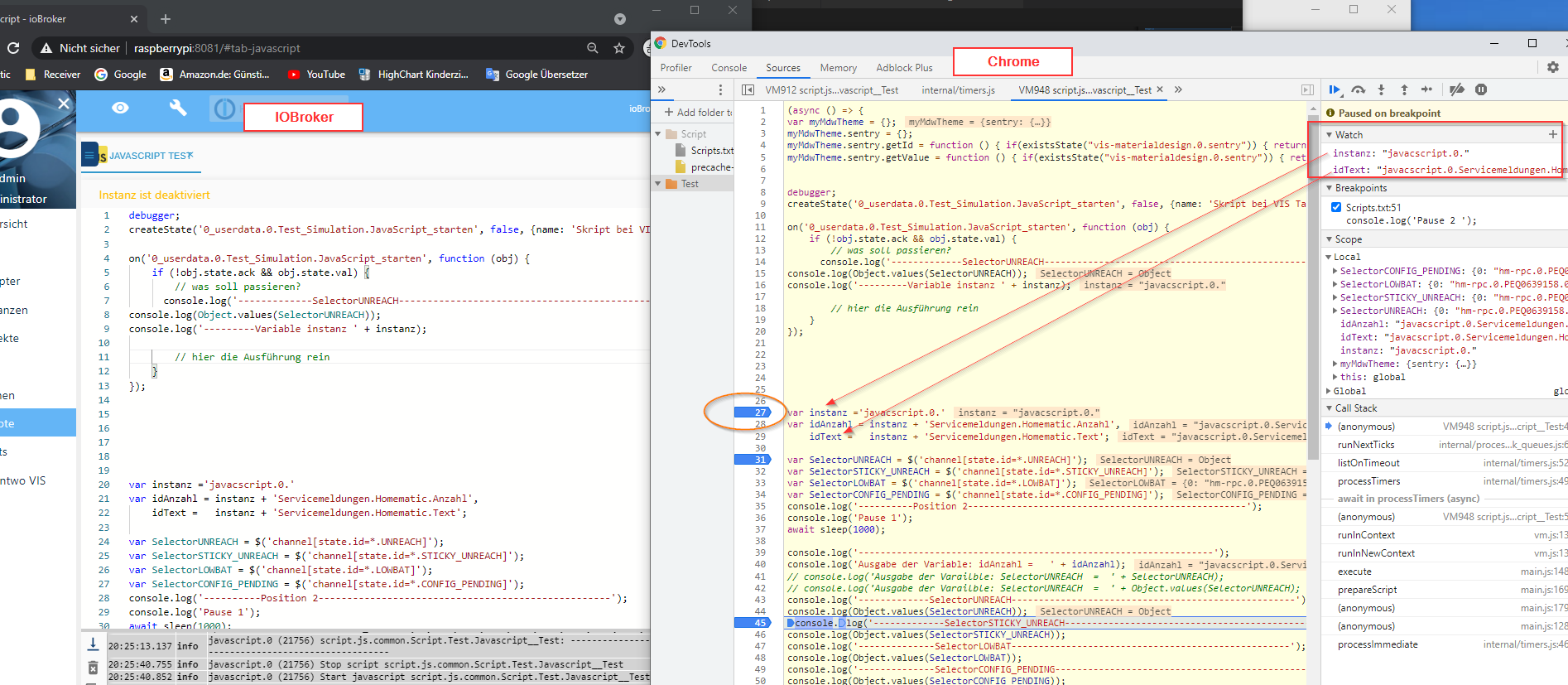Screen dimensions: 1568x685
Task: Collapse the Test folder in navigator
Action: click(x=658, y=184)
